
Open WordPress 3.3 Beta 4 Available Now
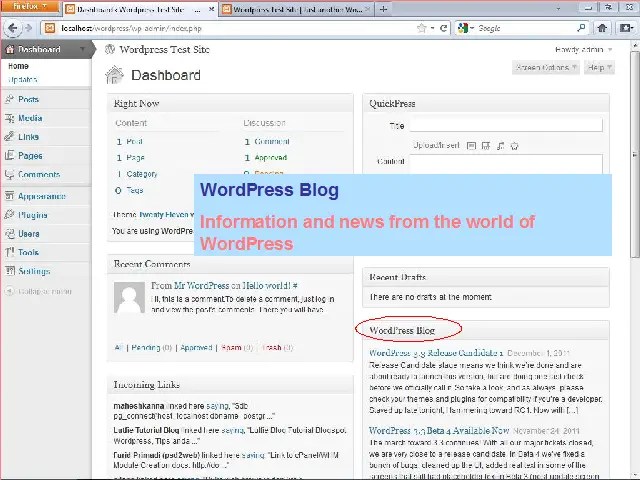(439, 431)
